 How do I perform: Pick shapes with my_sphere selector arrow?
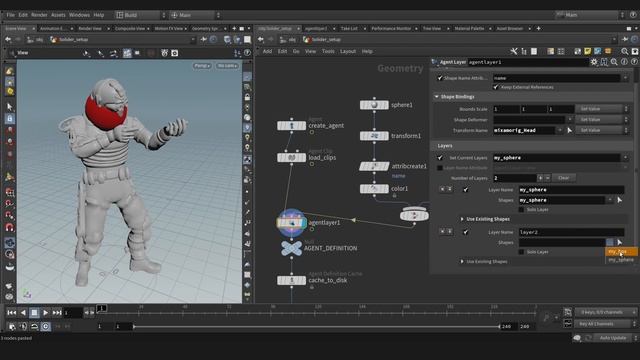(620, 200)
